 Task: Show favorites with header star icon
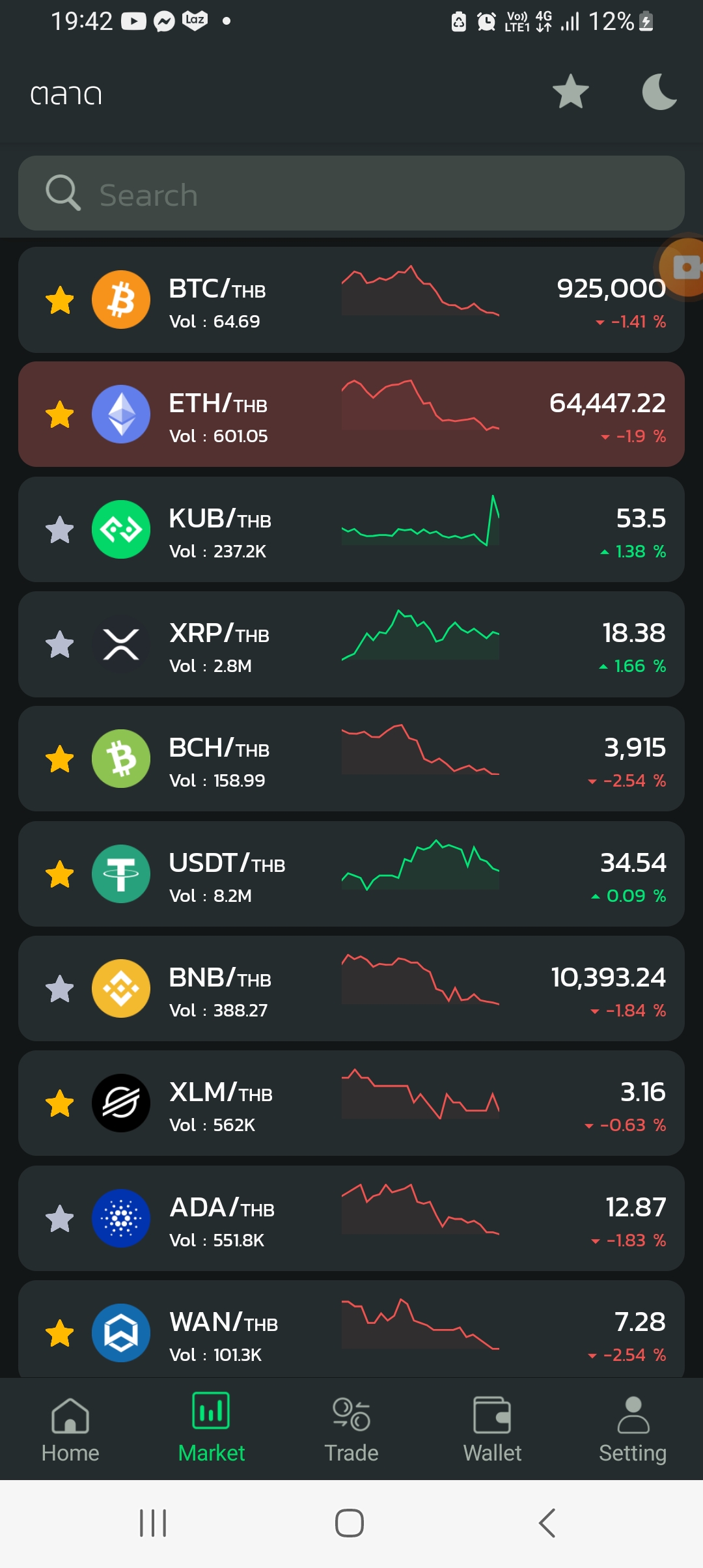tap(571, 91)
